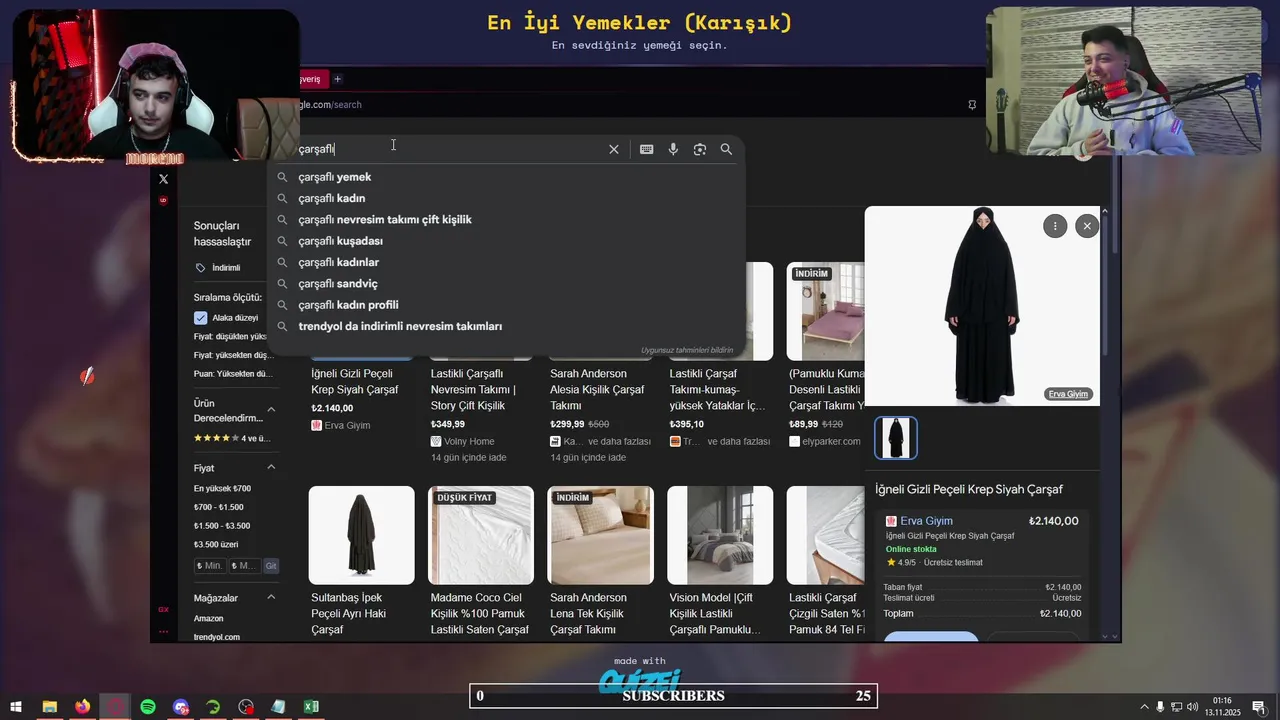This screenshot has width=1280, height=720.
Task: Filter by Amazon store
Action: point(209,619)
